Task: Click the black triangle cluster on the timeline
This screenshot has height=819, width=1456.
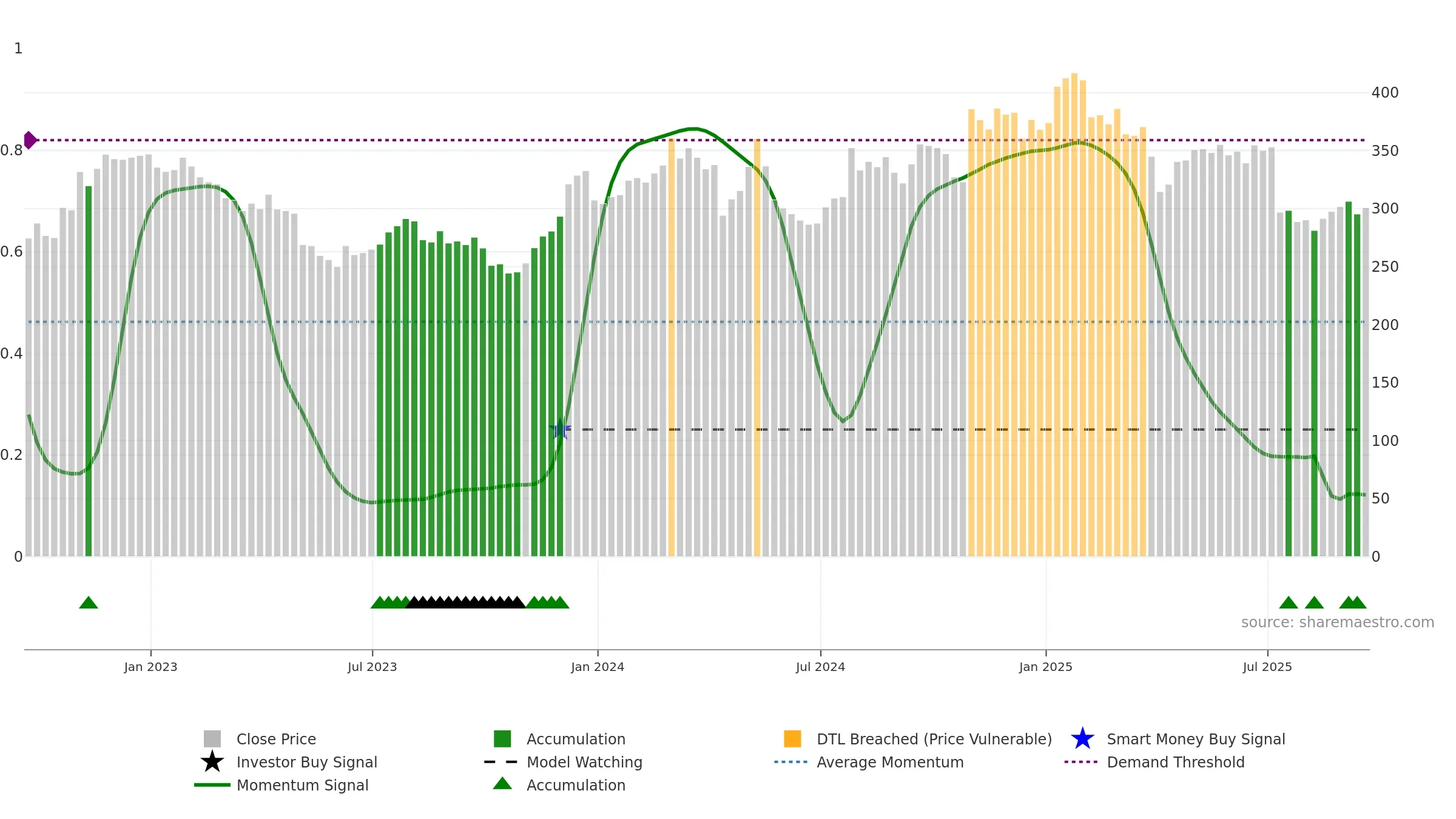Action: [465, 602]
